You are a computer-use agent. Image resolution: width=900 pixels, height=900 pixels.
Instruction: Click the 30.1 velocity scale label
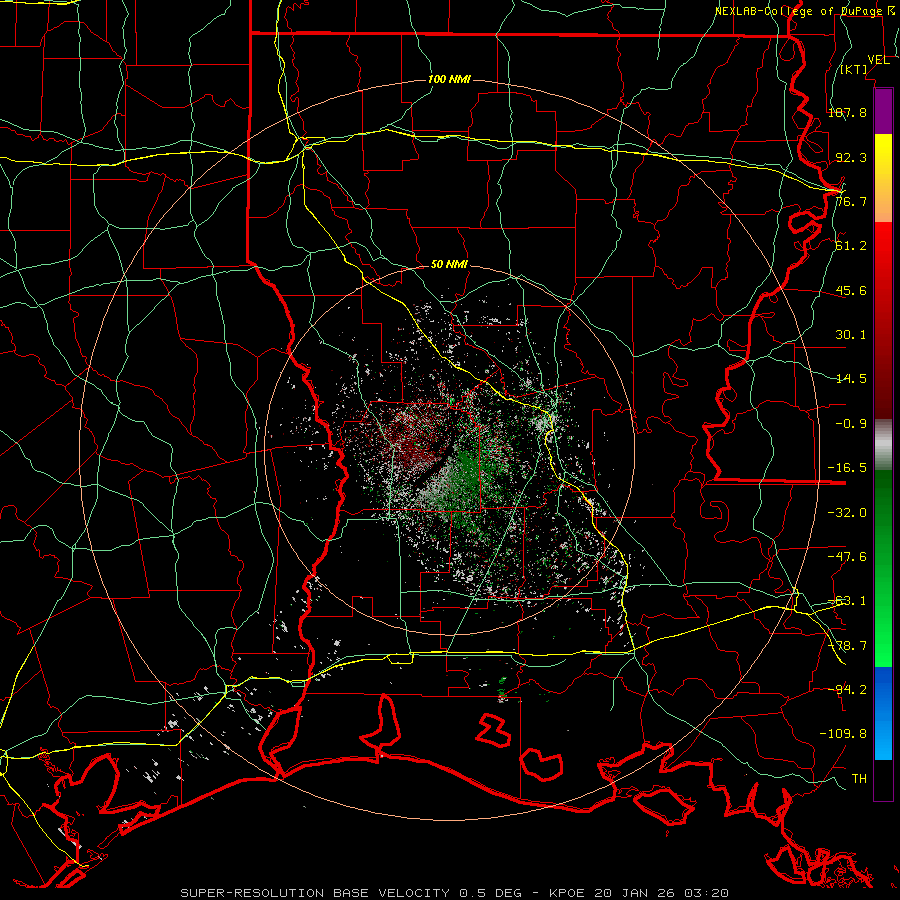tap(851, 334)
